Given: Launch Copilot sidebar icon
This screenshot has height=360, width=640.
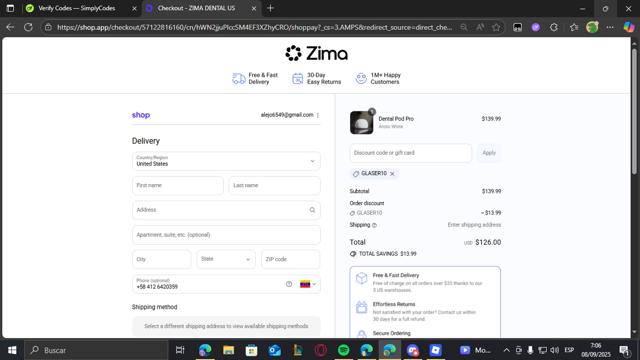Looking at the screenshot, I should [629, 27].
